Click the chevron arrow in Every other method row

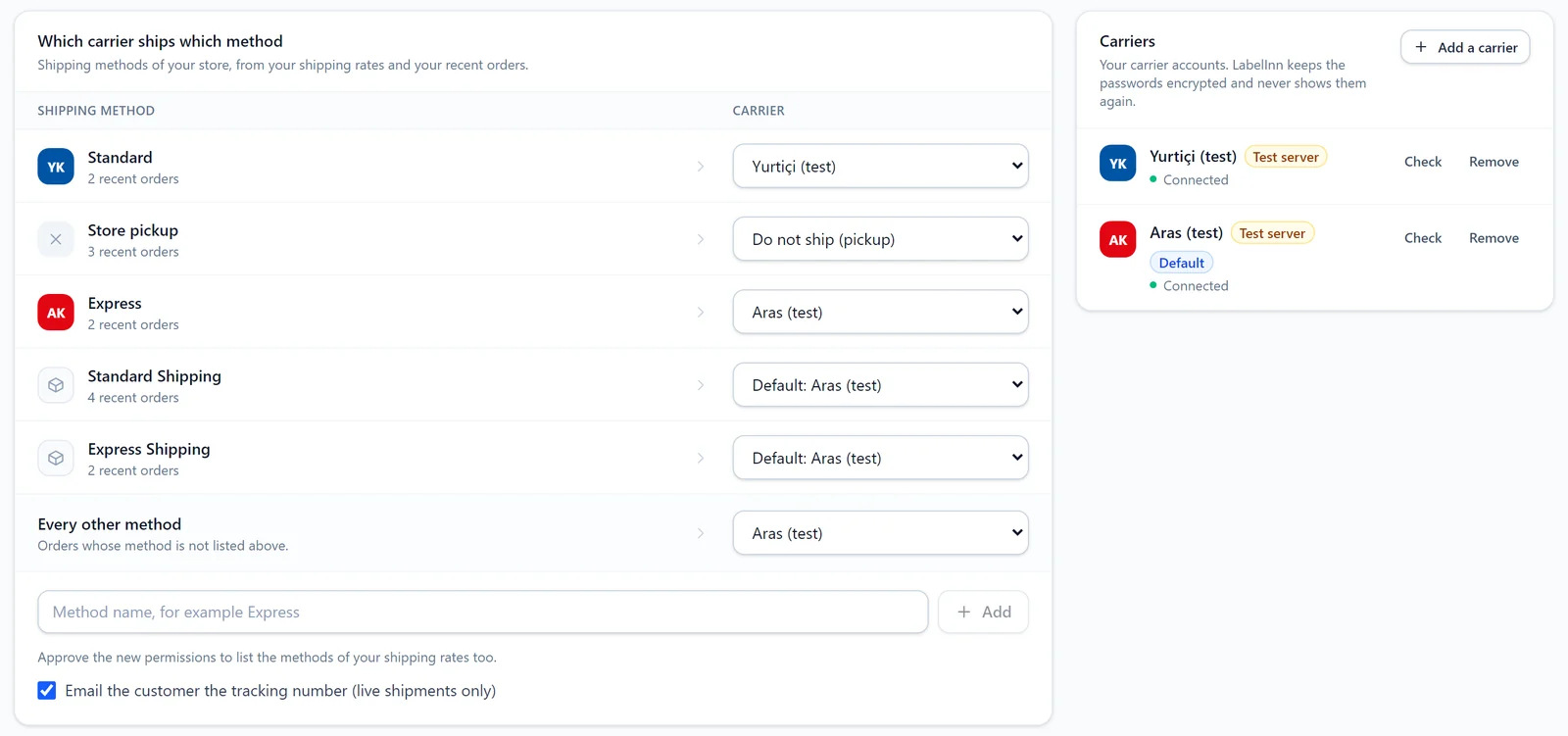701,533
